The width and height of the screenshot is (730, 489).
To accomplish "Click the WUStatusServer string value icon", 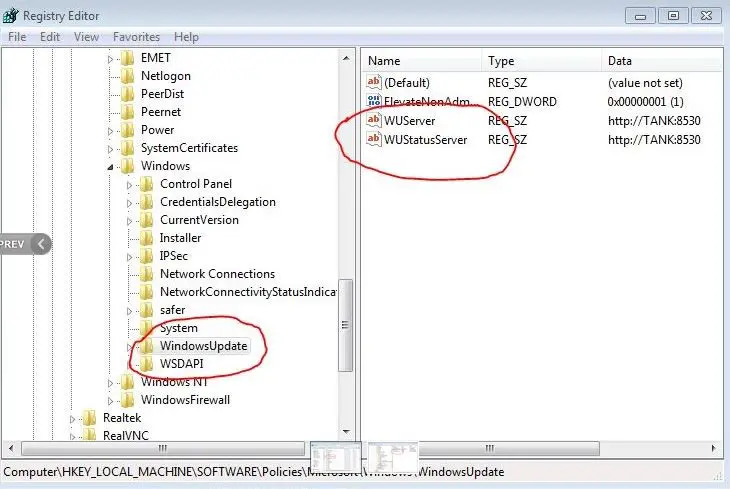I will [x=374, y=139].
